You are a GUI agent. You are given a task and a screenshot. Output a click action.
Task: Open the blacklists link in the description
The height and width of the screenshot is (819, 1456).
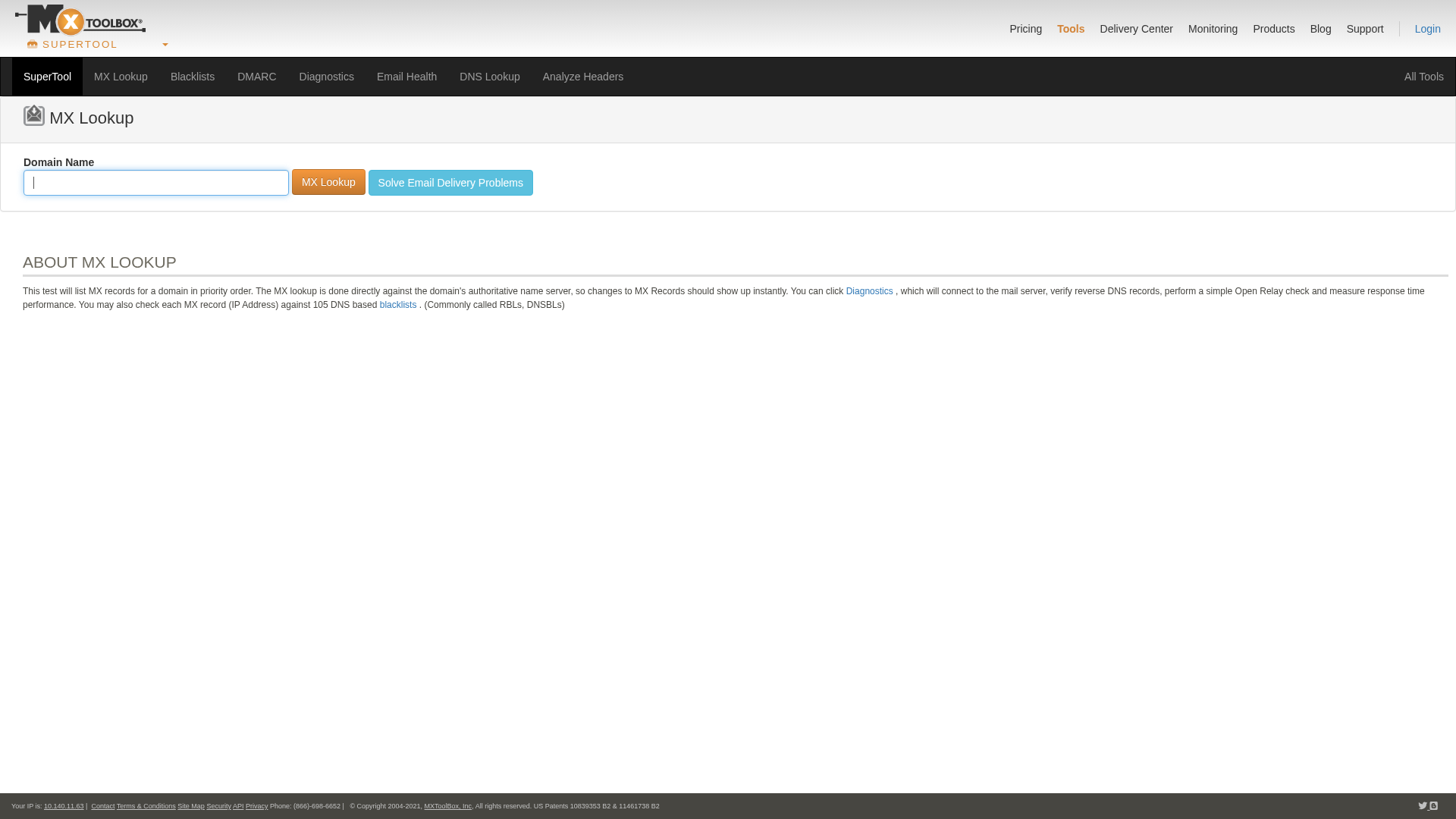pyautogui.click(x=397, y=304)
